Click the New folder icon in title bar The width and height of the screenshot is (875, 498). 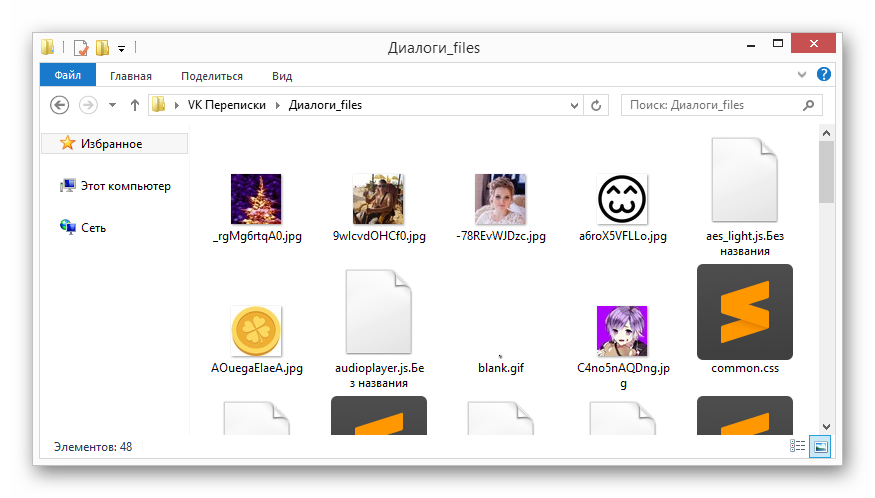click(102, 47)
